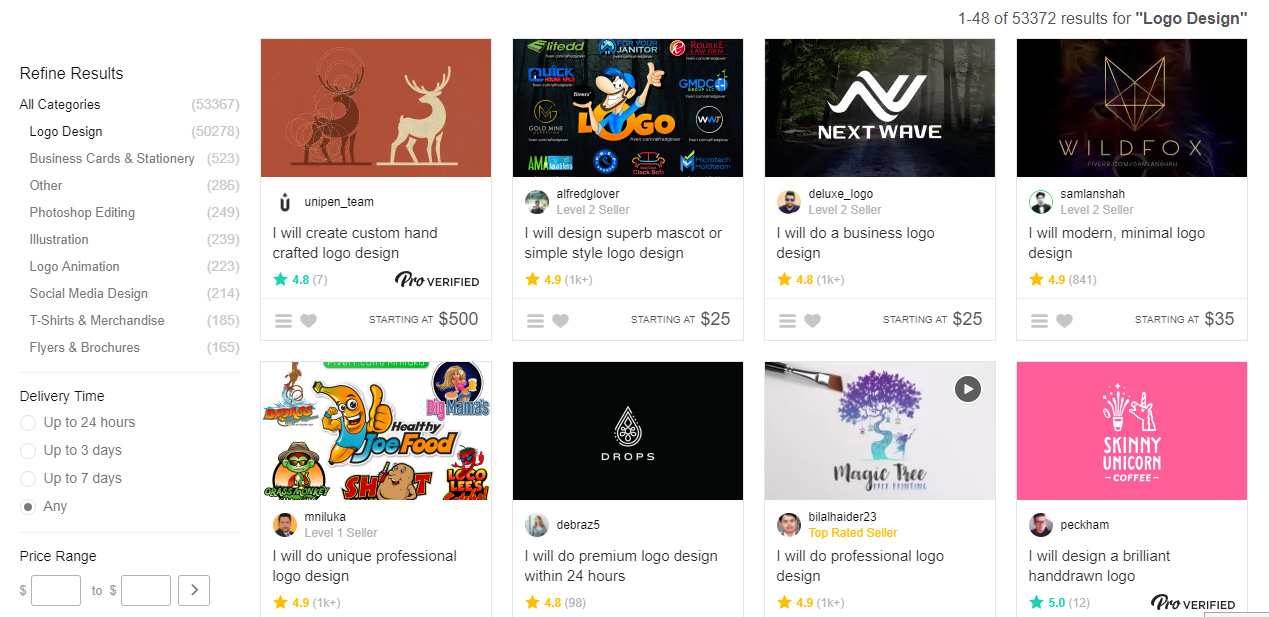The image size is (1269, 617).
Task: Click the heart icon on the samlanshah gig
Action: 1065,321
